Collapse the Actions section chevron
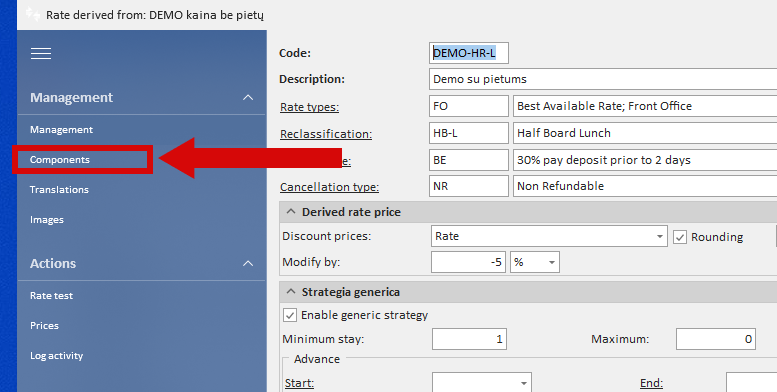Screen dimensions: 777x392 click(x=248, y=264)
